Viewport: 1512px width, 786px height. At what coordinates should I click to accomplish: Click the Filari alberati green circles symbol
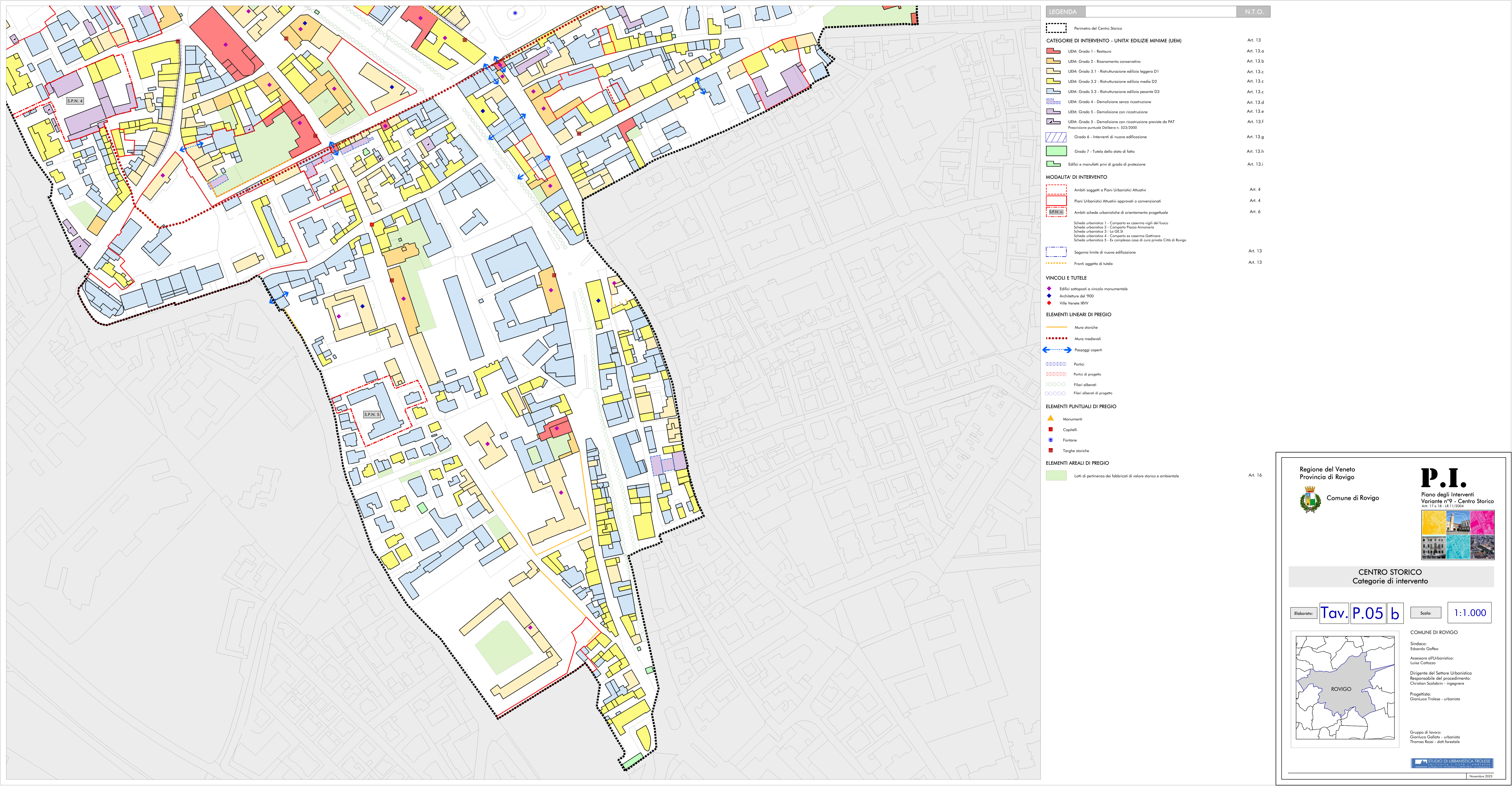point(1056,385)
